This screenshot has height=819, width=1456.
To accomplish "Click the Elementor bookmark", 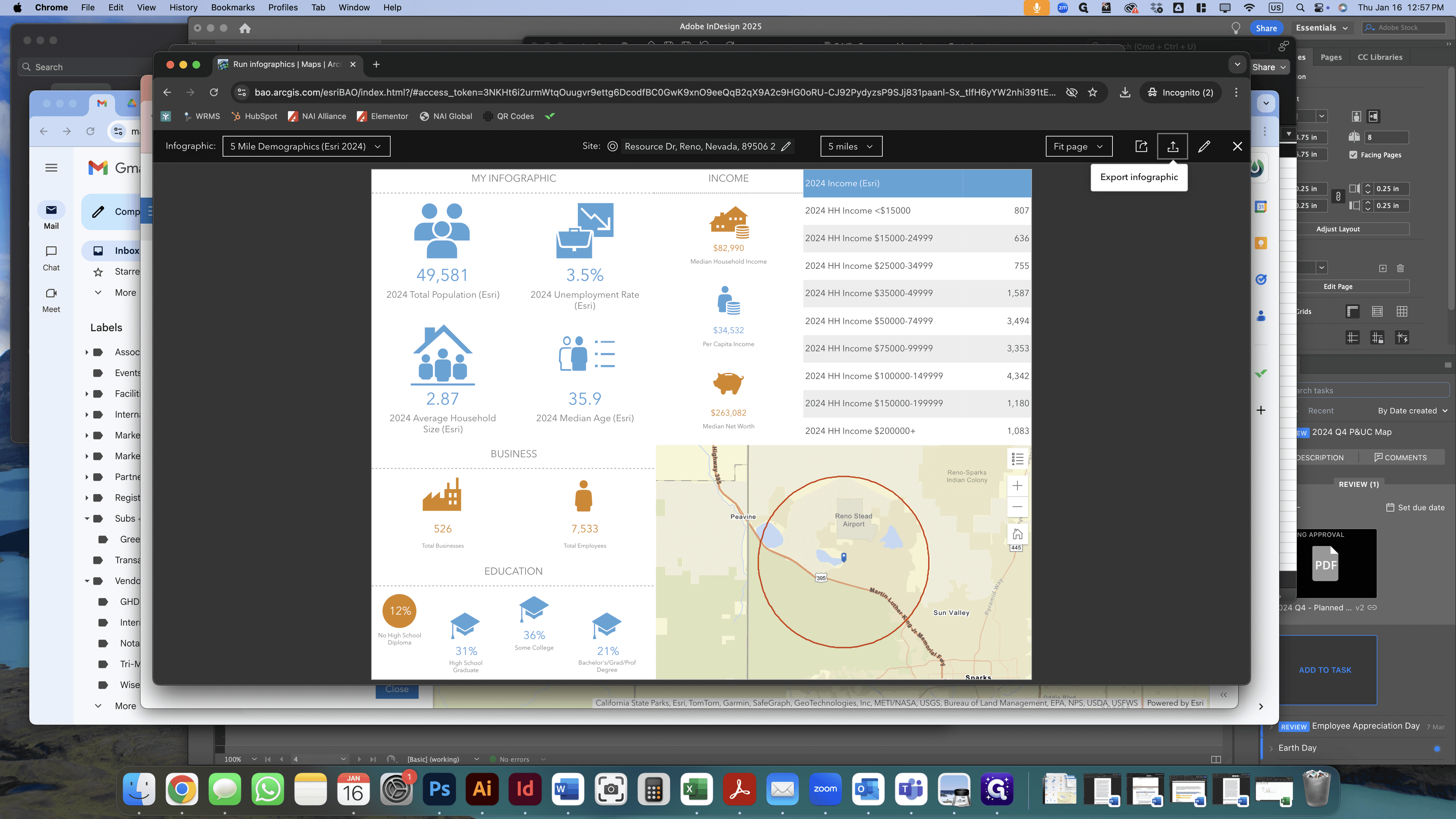I will pos(382,116).
